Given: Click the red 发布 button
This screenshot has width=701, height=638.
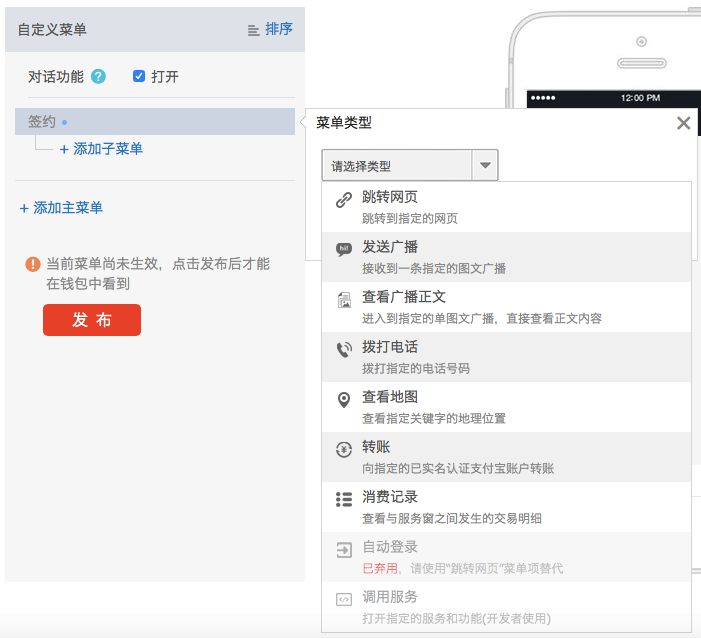Looking at the screenshot, I should 92,320.
